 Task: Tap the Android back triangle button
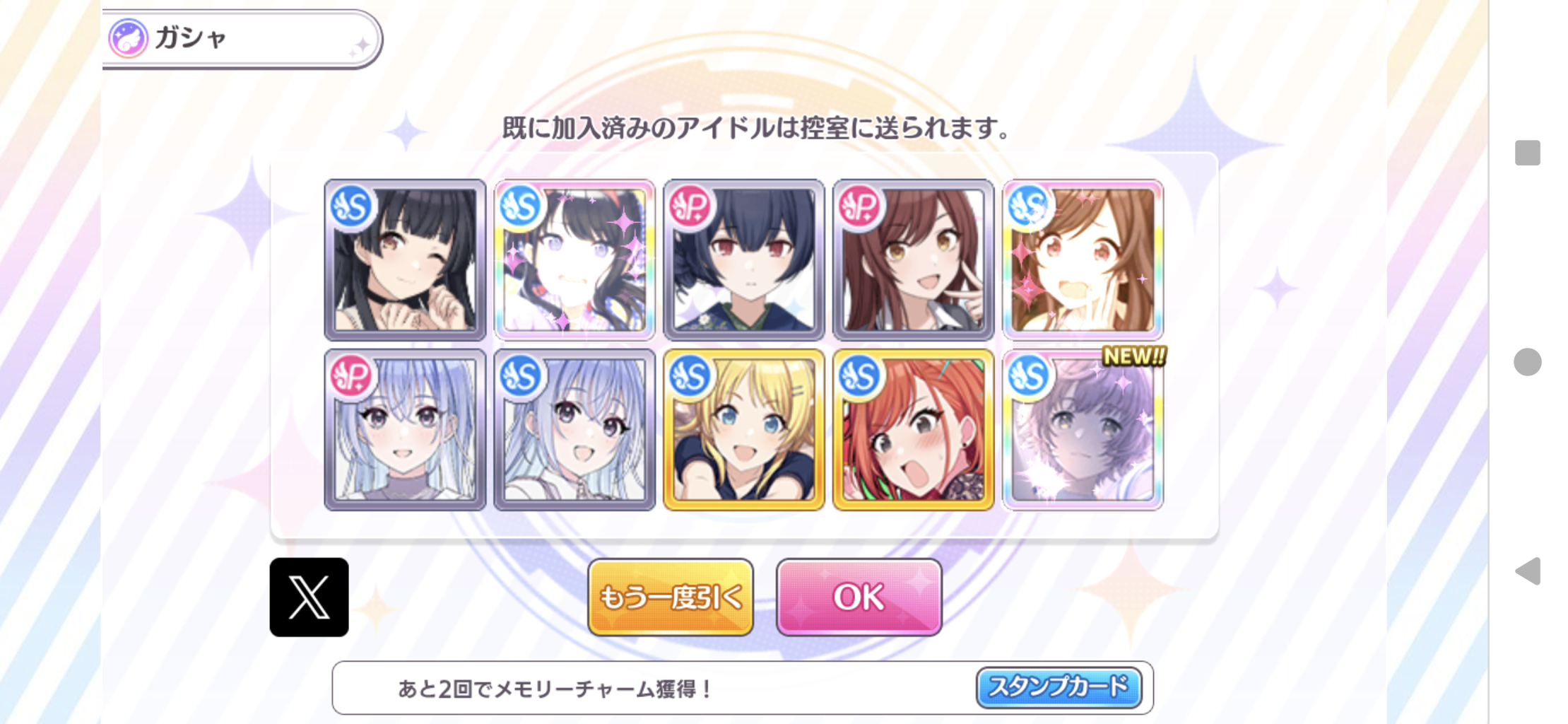(1527, 571)
